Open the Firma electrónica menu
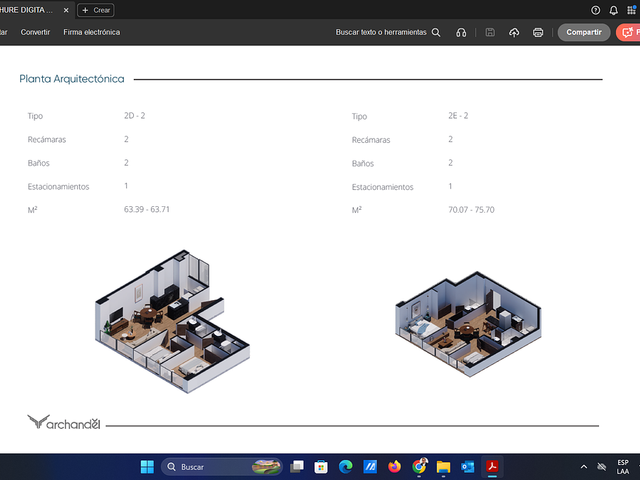The width and height of the screenshot is (640, 480). 91,32
